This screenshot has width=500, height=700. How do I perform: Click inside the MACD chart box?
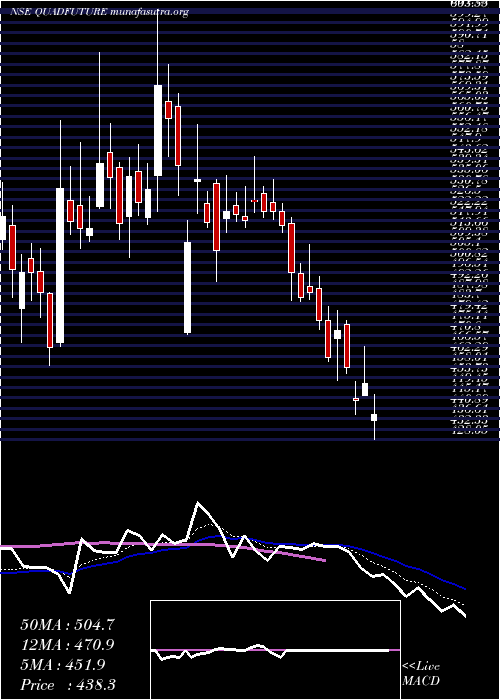tap(275, 650)
